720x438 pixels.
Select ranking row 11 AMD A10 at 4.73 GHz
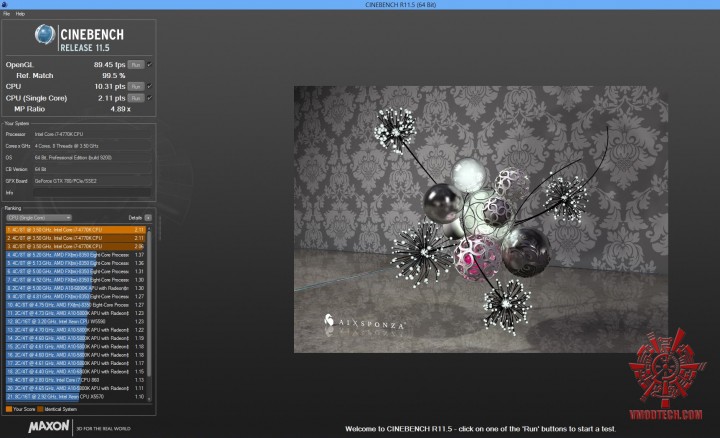76,313
